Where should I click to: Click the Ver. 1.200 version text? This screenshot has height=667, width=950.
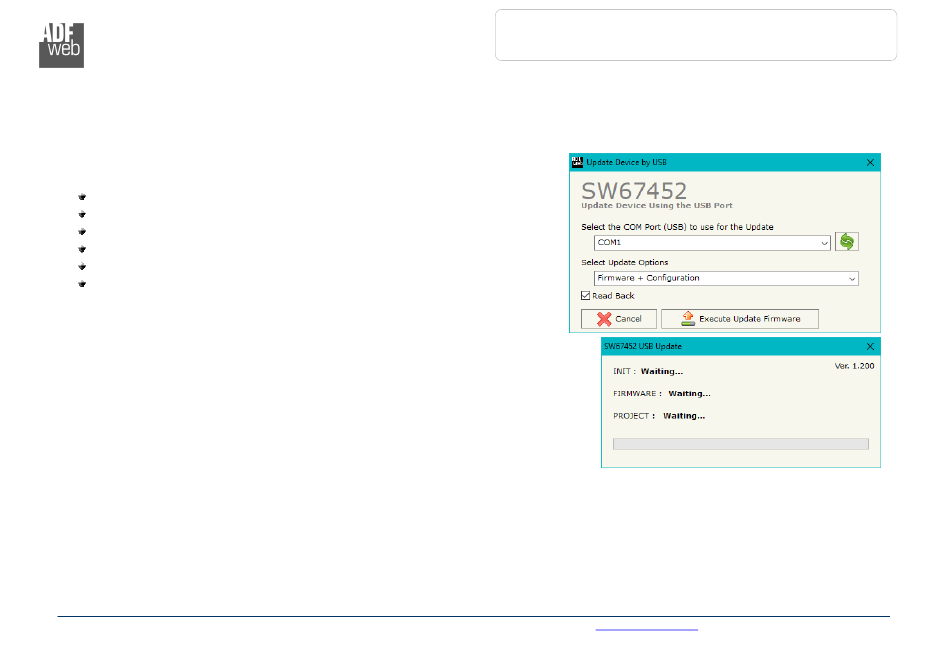pos(854,366)
